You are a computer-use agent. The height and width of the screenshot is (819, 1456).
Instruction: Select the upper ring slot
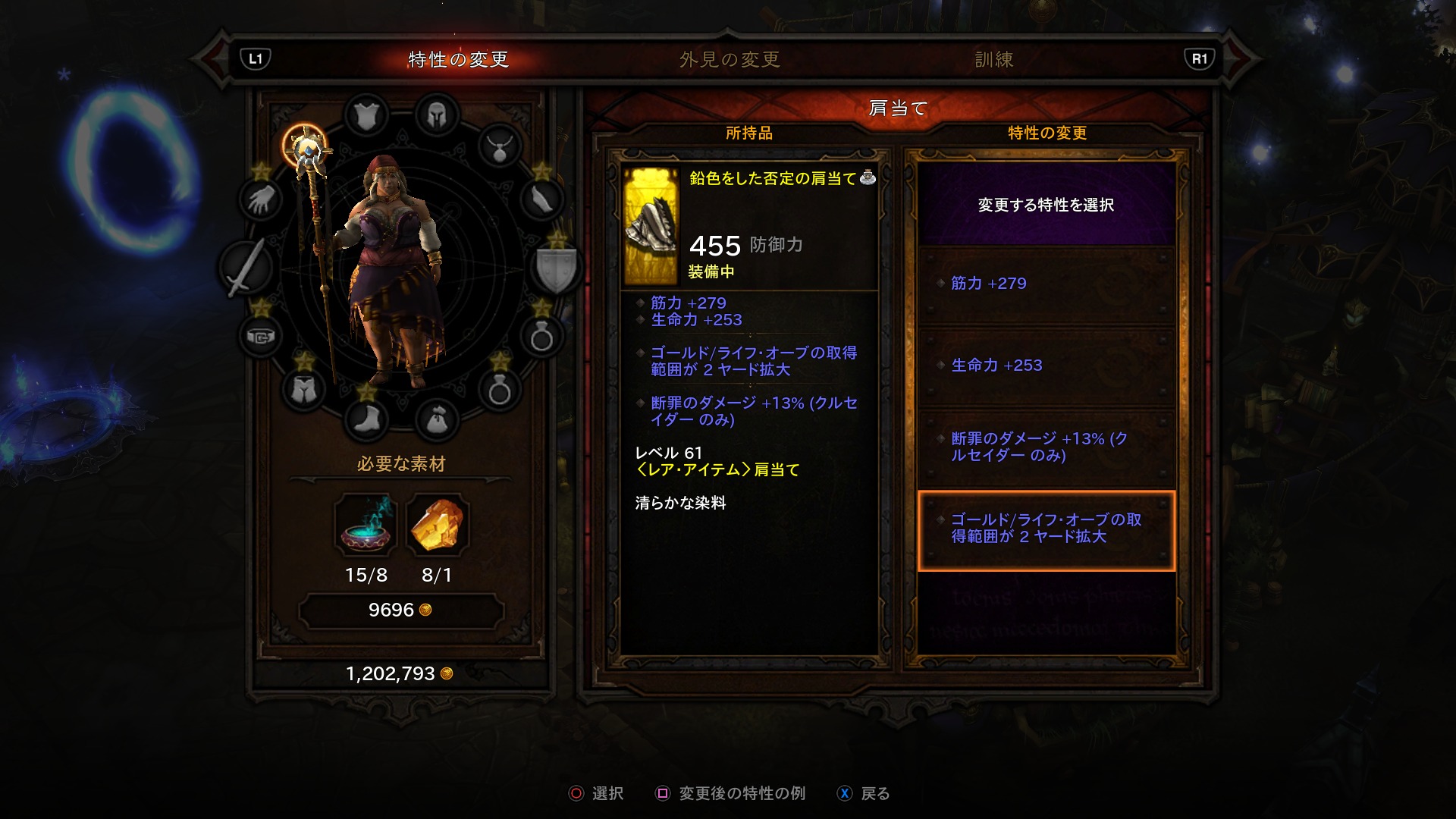click(x=541, y=336)
